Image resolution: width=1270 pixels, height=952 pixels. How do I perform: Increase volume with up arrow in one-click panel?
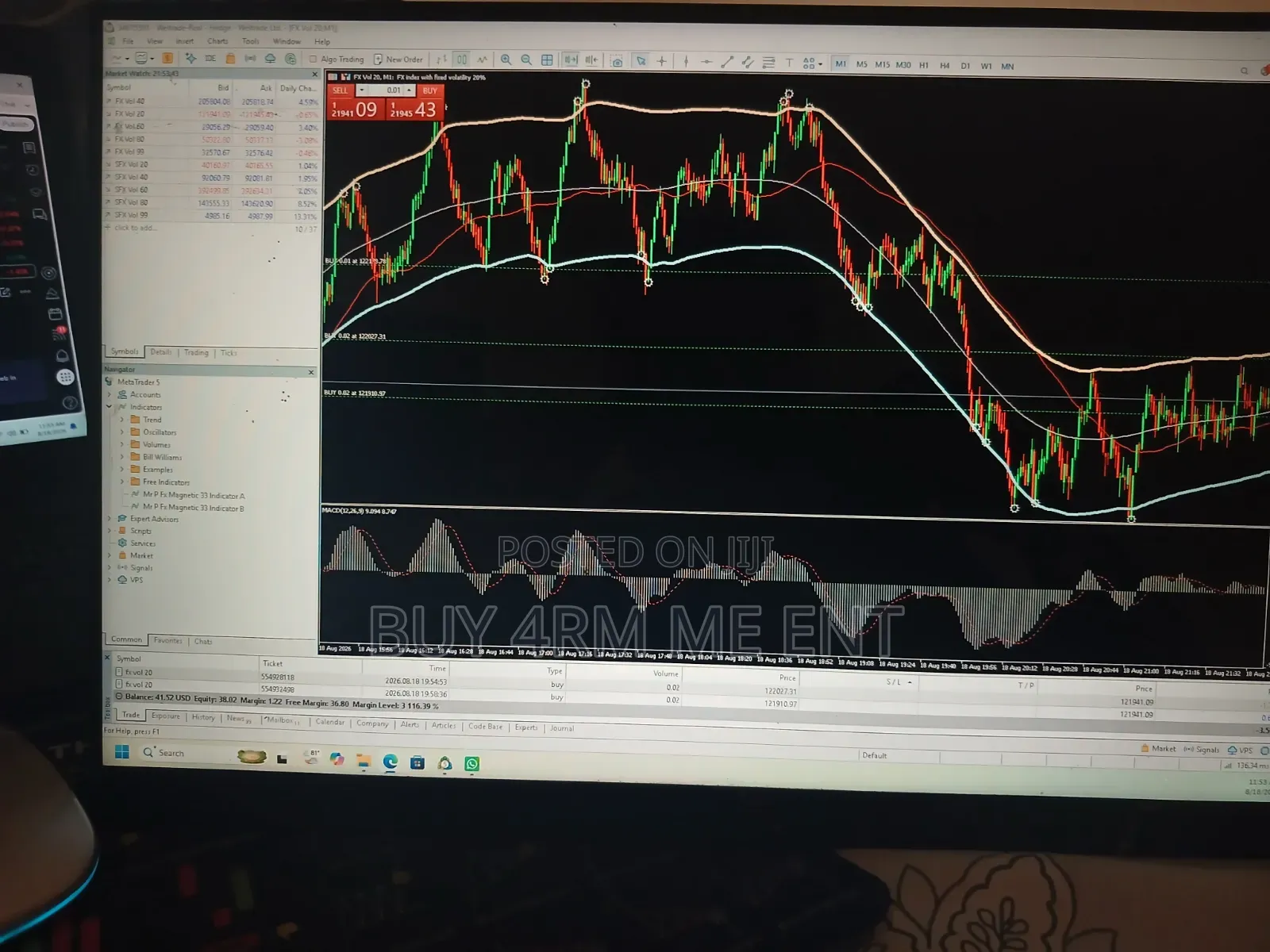coord(410,90)
